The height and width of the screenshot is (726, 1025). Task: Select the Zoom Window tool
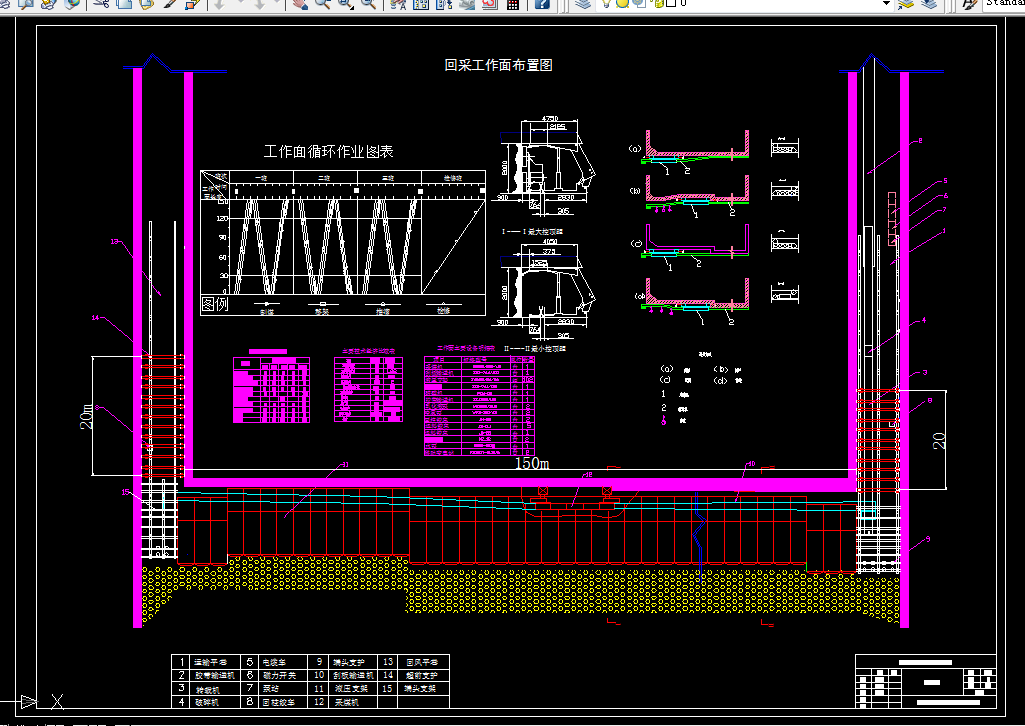coord(345,3)
